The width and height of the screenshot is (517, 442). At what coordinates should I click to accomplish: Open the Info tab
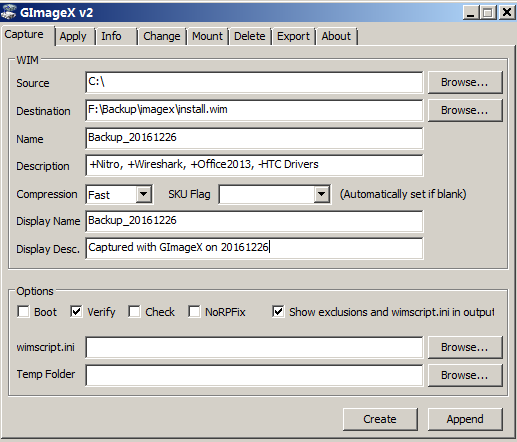point(111,36)
